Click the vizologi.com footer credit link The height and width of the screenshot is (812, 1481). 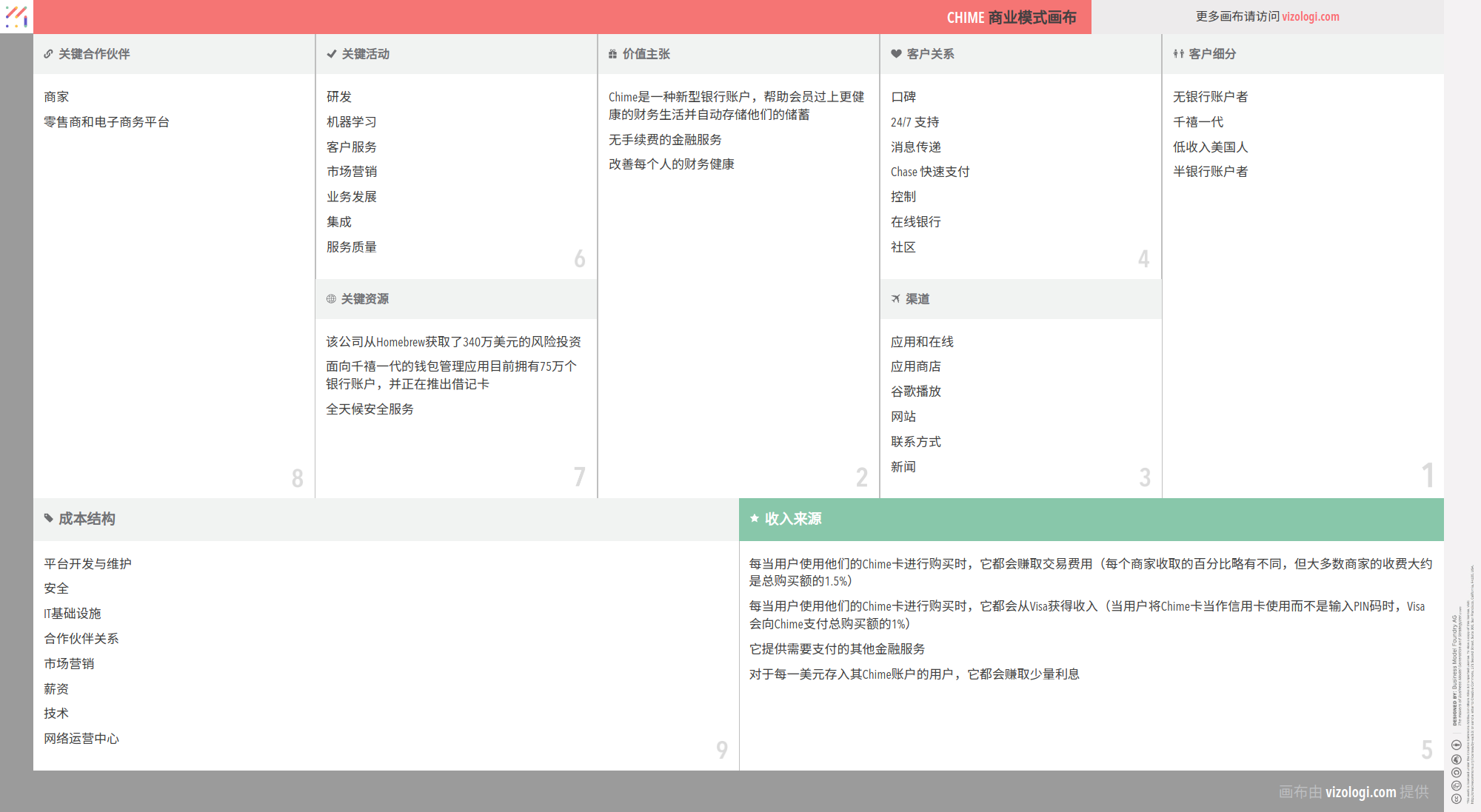(1360, 792)
